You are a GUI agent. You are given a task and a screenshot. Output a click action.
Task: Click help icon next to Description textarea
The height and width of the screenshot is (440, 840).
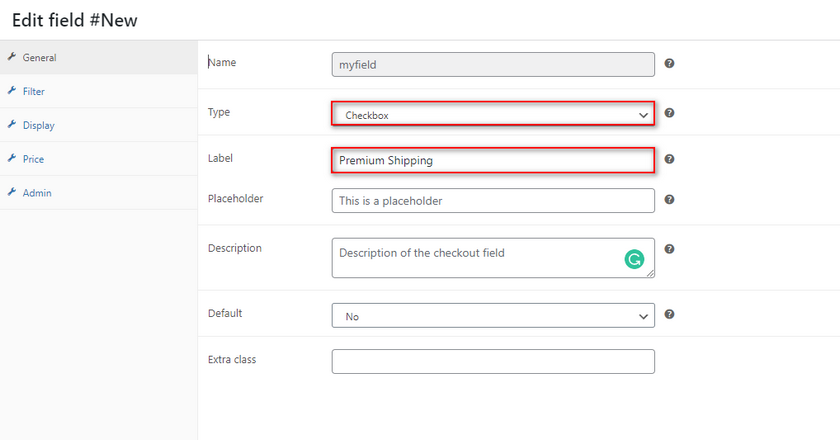coord(669,249)
